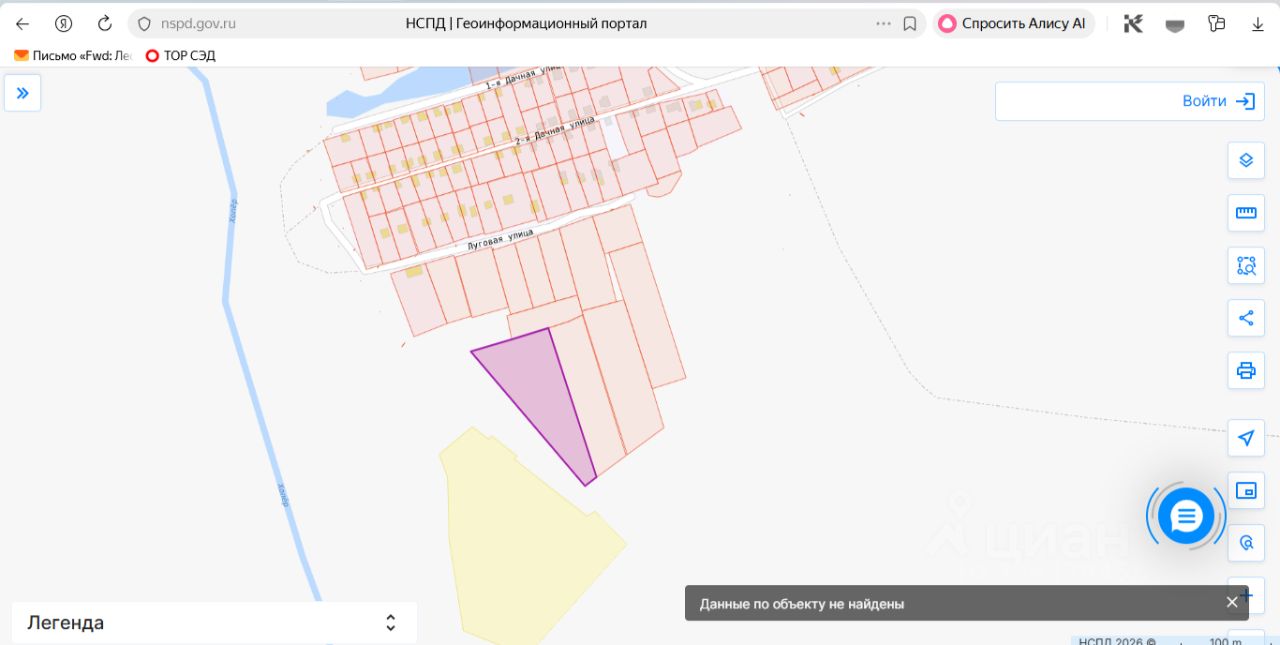1280x645 pixels.
Task: Open the map layers panel
Action: [1246, 160]
